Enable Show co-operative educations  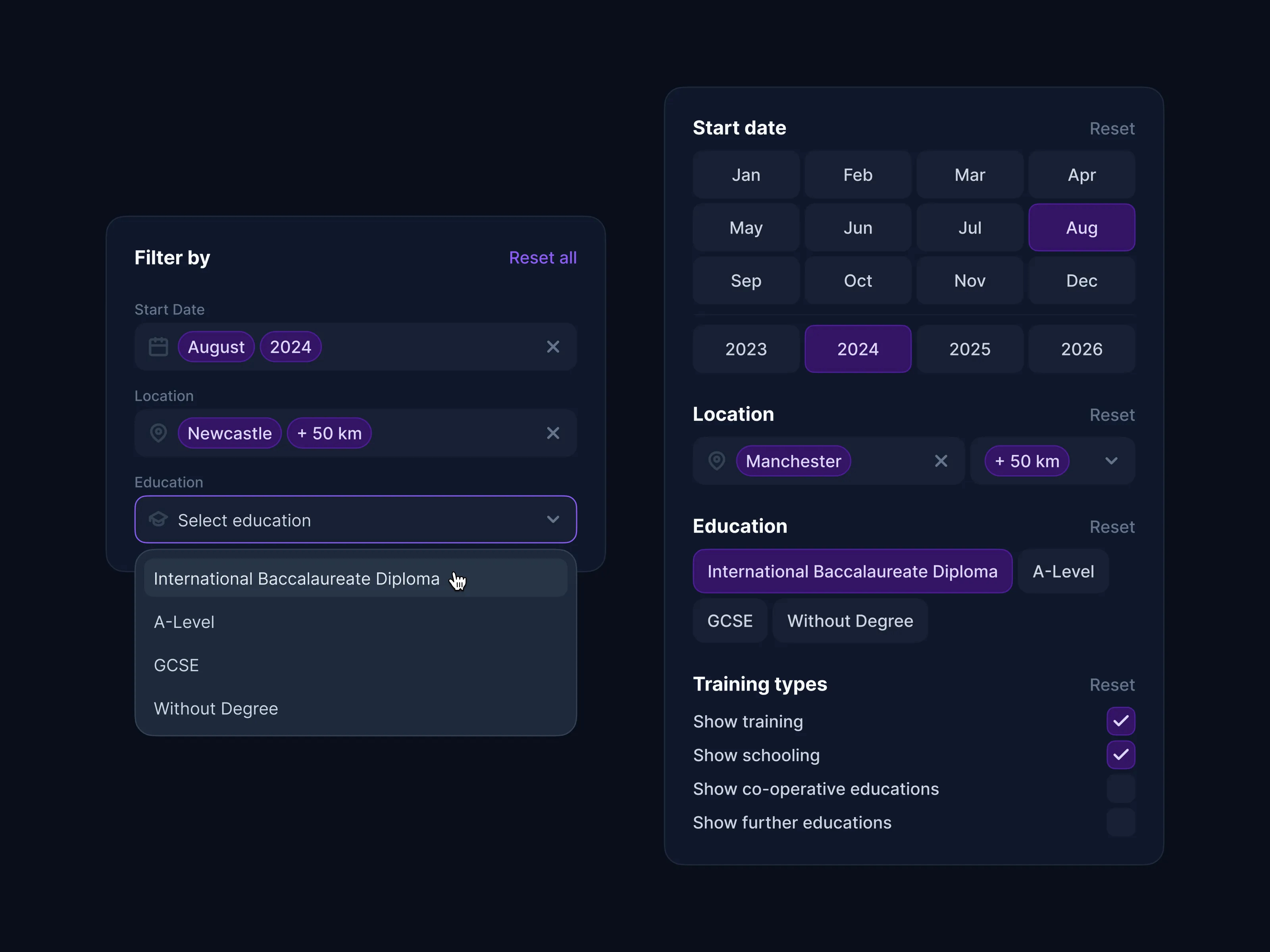[1121, 789]
